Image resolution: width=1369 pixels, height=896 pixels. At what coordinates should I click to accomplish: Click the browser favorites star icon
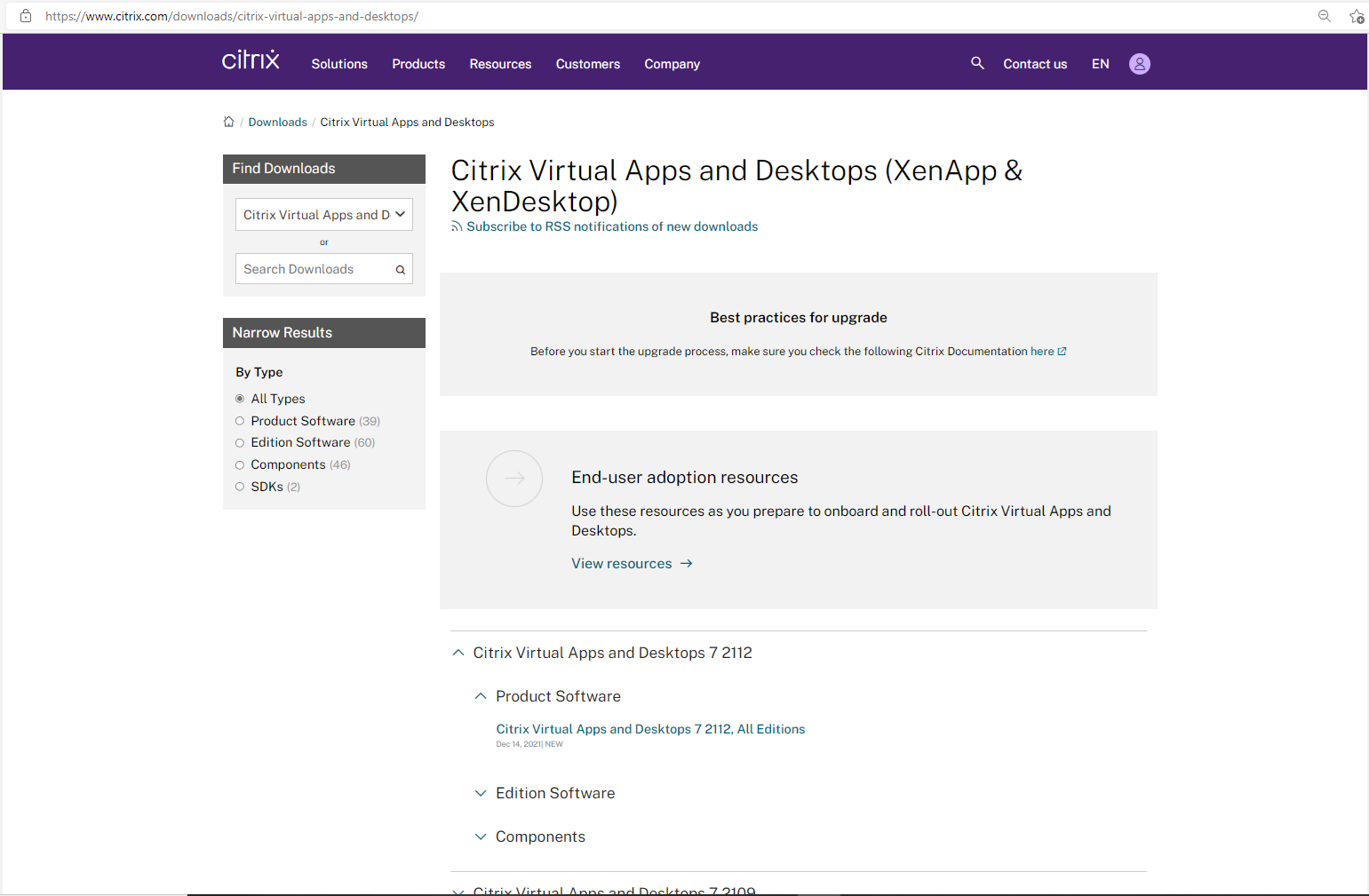click(1357, 16)
